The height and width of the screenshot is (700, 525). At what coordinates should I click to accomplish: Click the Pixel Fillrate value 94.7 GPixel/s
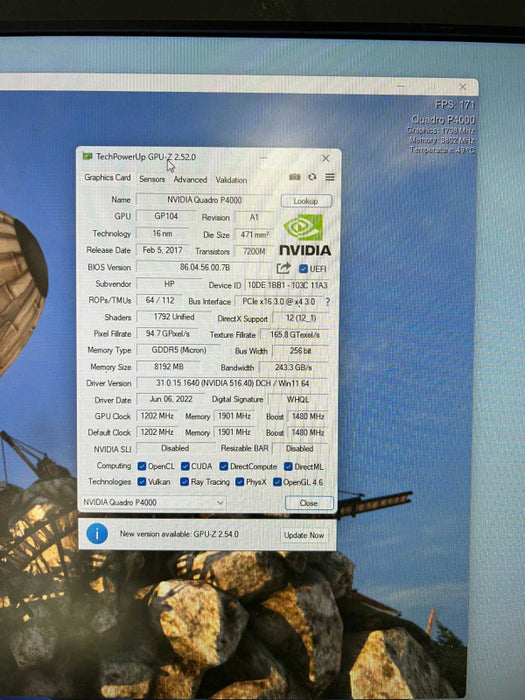pos(167,333)
